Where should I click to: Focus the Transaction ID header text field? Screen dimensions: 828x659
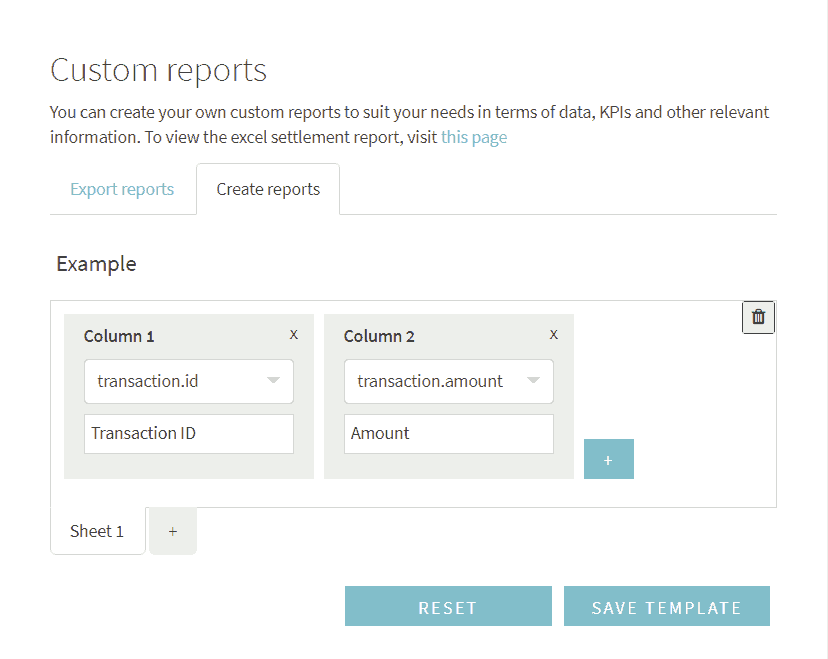coord(189,434)
